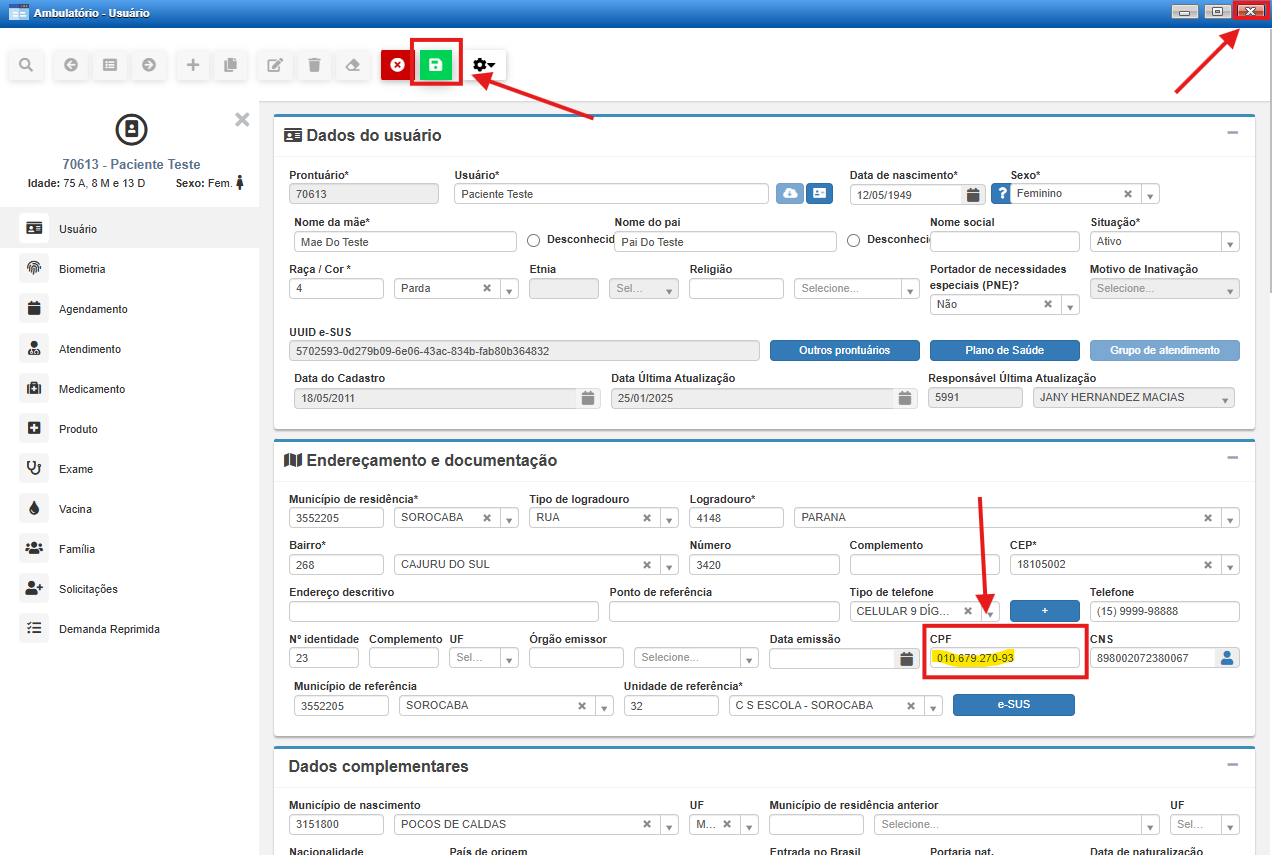
Task: Click the CNS person lookup icon
Action: tap(1227, 658)
